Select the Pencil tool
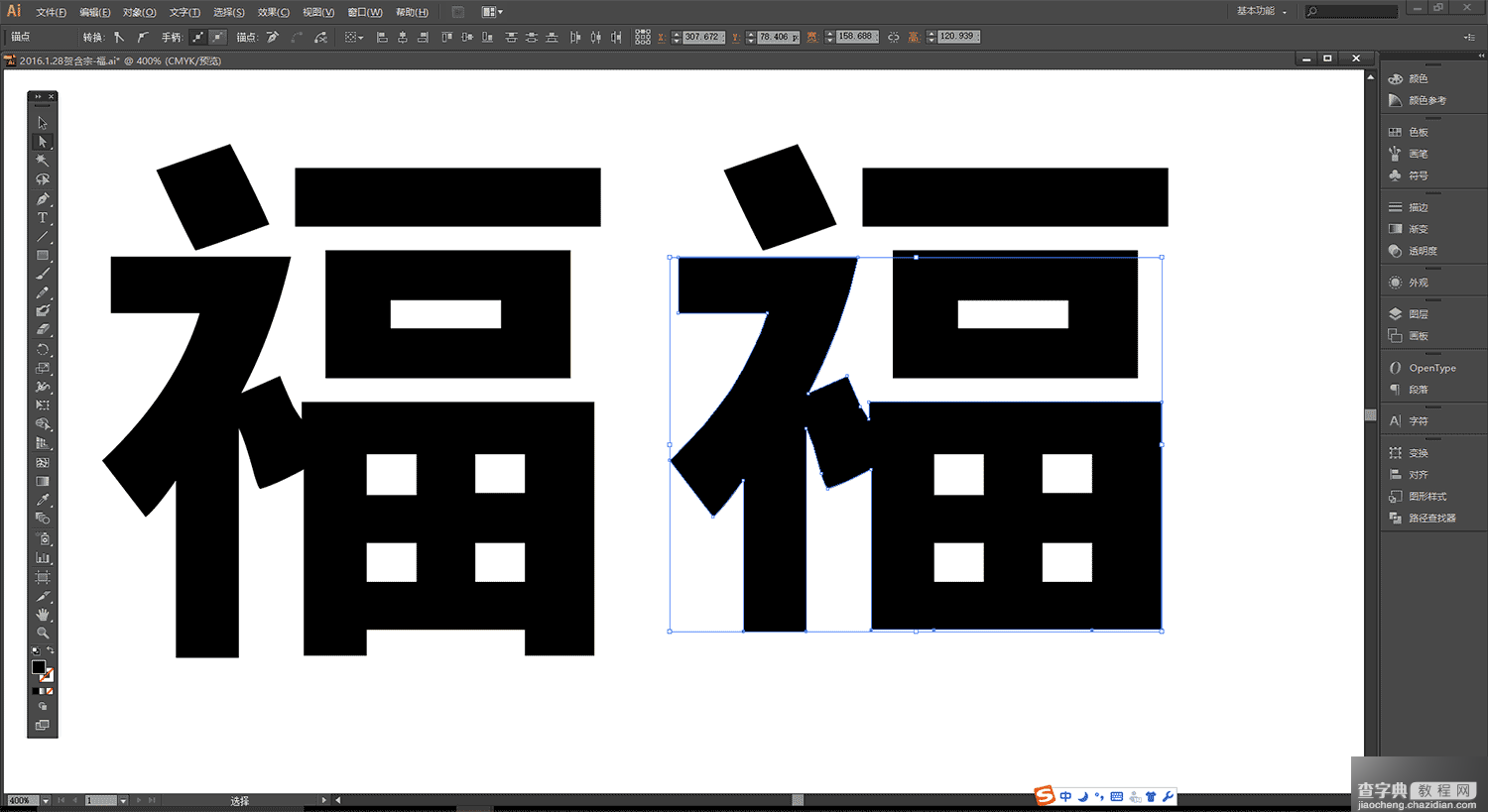This screenshot has height=812, width=1488. point(43,292)
